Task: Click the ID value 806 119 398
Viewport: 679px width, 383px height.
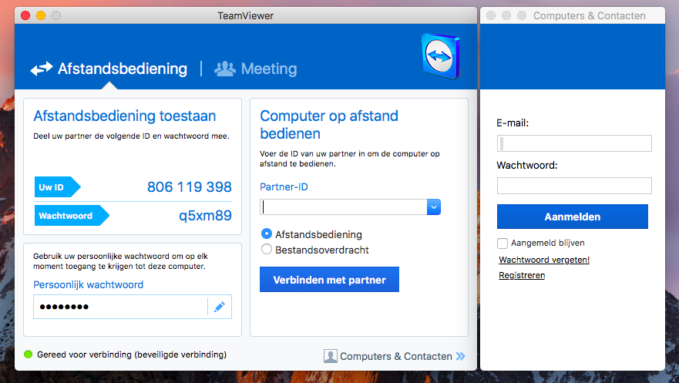Action: [189, 187]
